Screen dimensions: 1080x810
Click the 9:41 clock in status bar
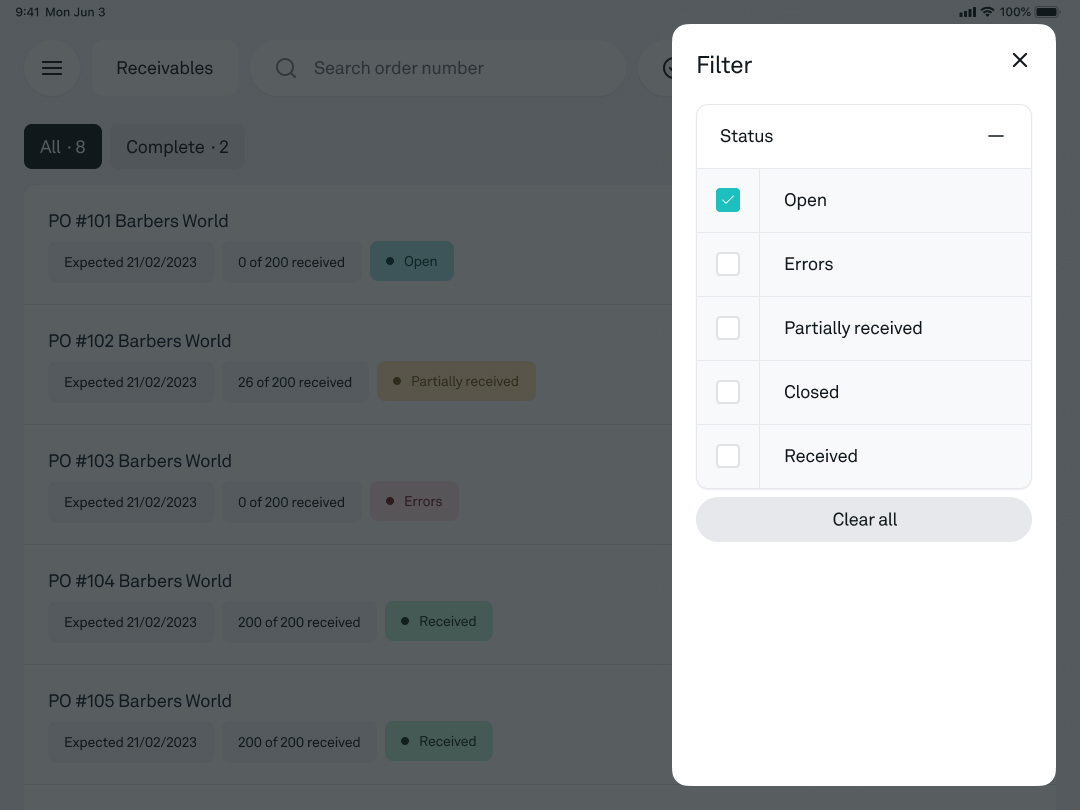[x=28, y=12]
